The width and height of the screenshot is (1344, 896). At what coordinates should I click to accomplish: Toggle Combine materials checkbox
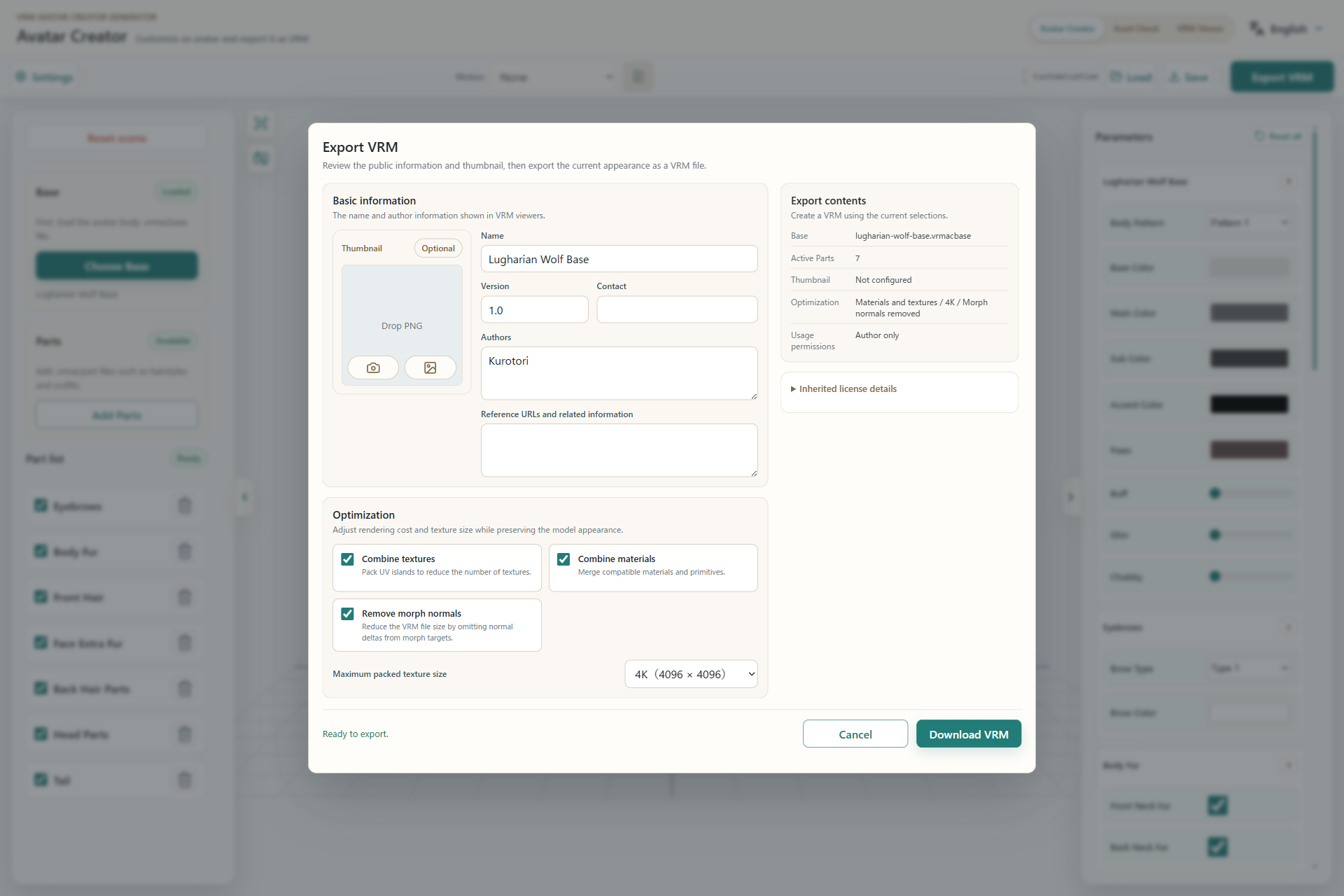563,559
